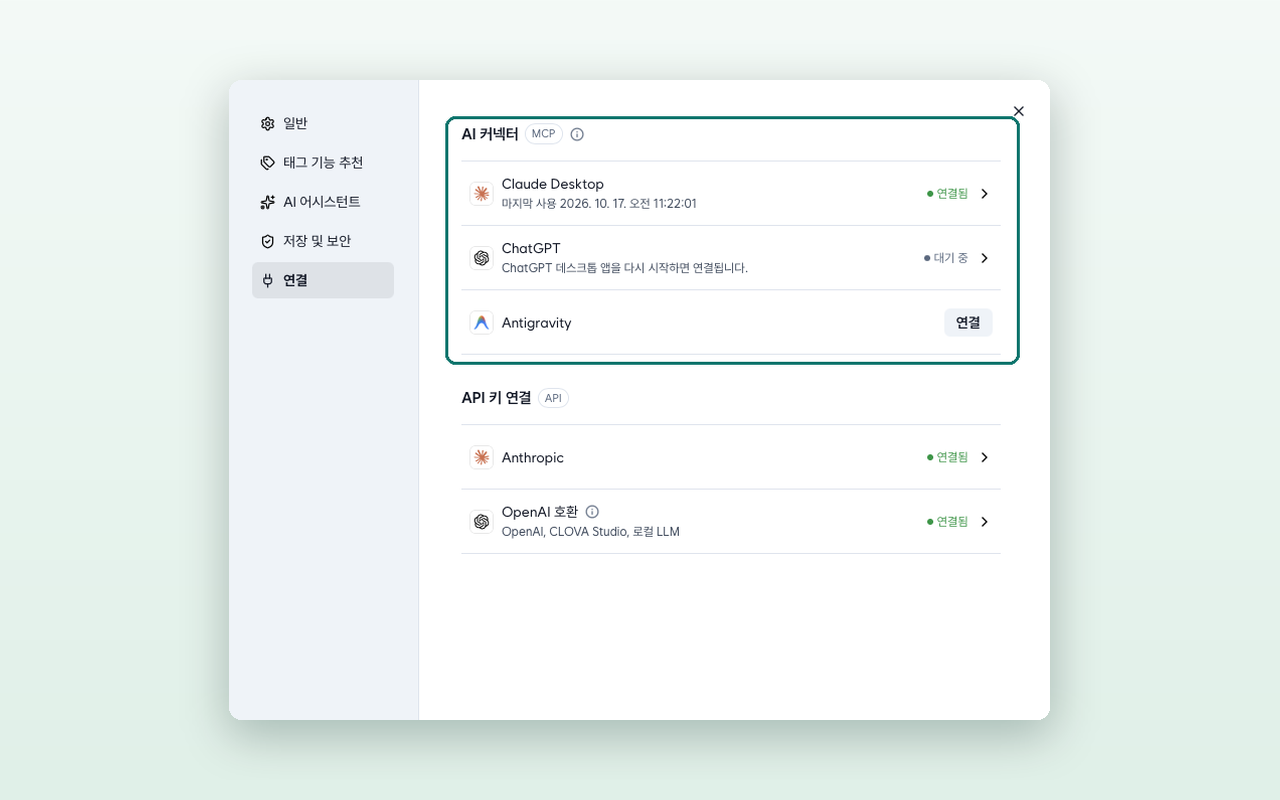This screenshot has height=800, width=1280.
Task: Click the ChatGPT logo icon
Action: [x=481, y=258]
